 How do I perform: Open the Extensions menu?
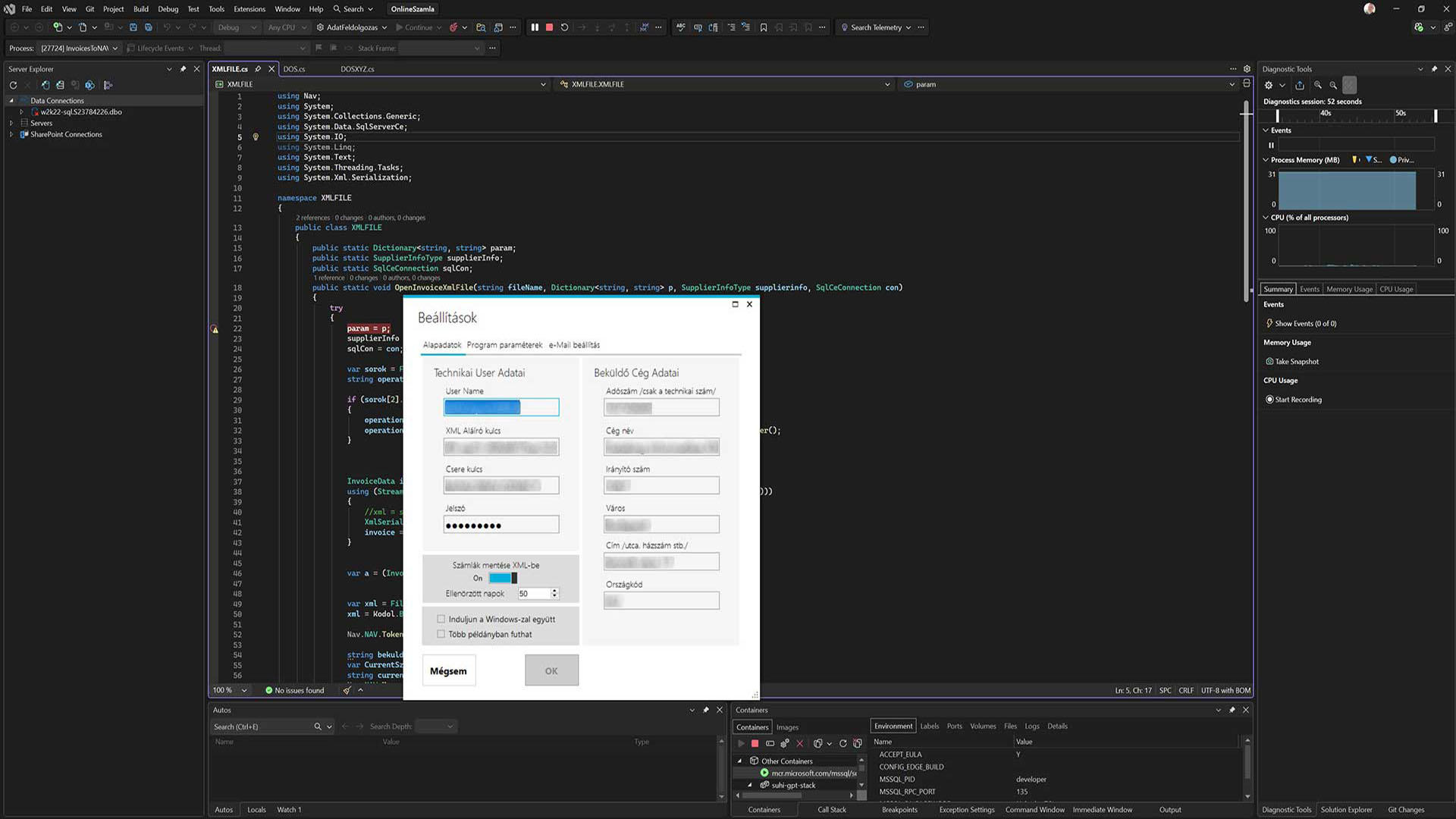point(249,9)
